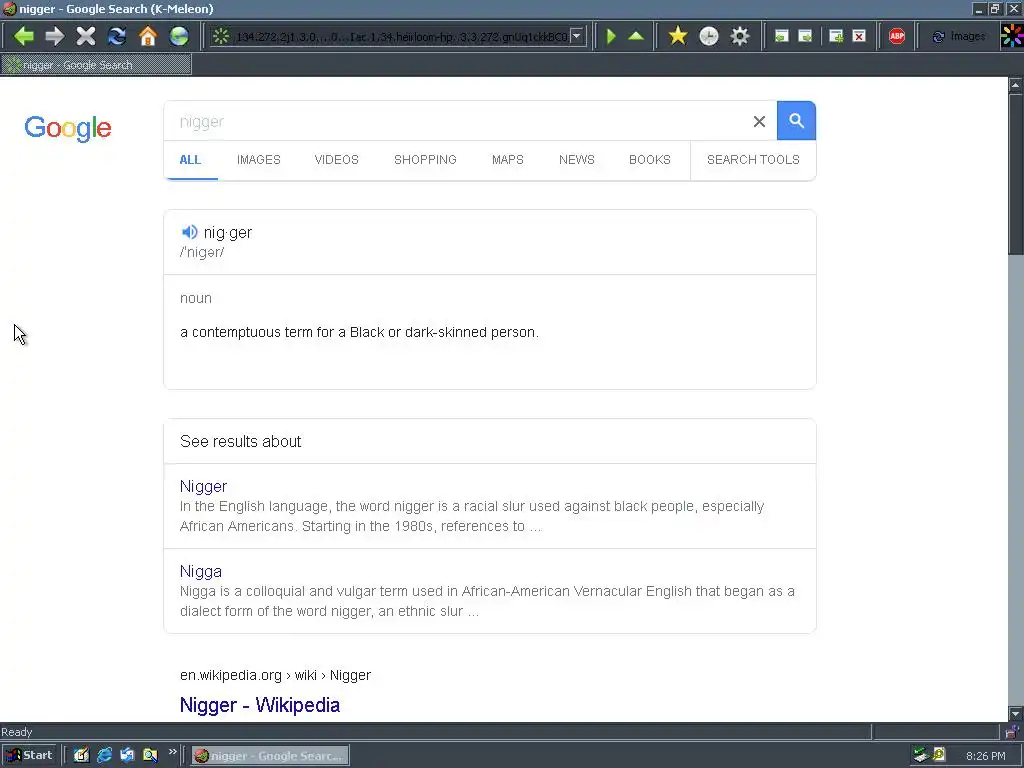
Task: Click the blue magnifier search button
Action: tap(796, 121)
